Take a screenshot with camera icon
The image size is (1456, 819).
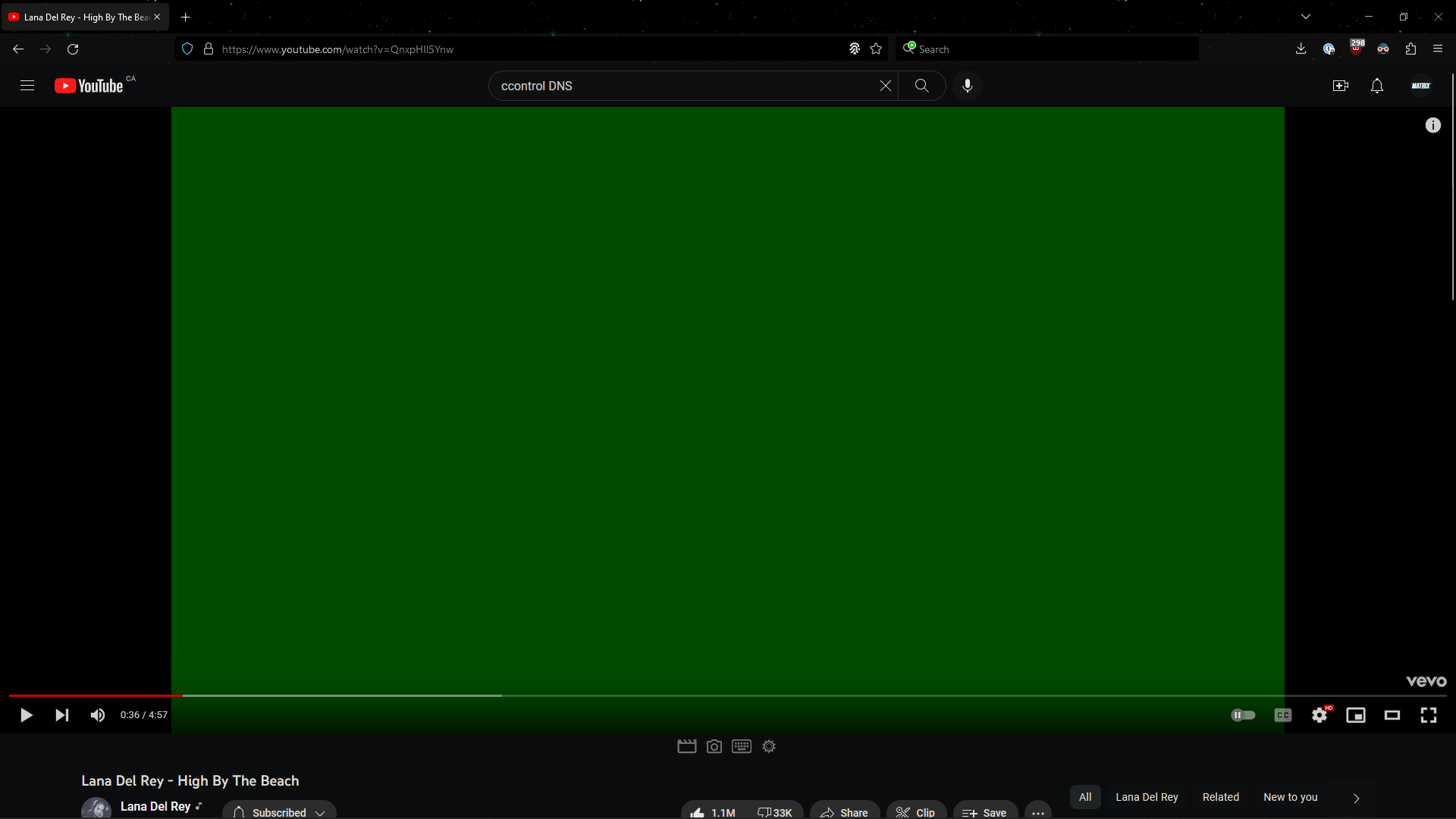tap(714, 747)
